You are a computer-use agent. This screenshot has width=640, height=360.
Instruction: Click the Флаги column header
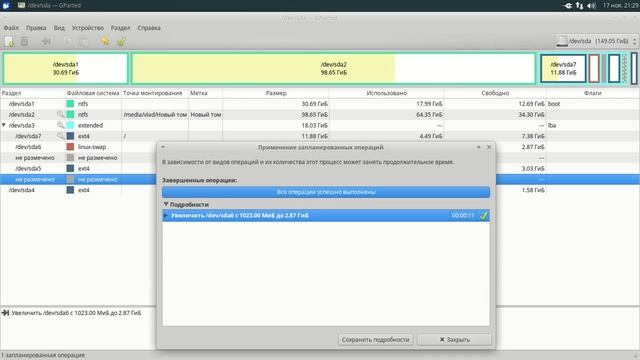(593, 93)
